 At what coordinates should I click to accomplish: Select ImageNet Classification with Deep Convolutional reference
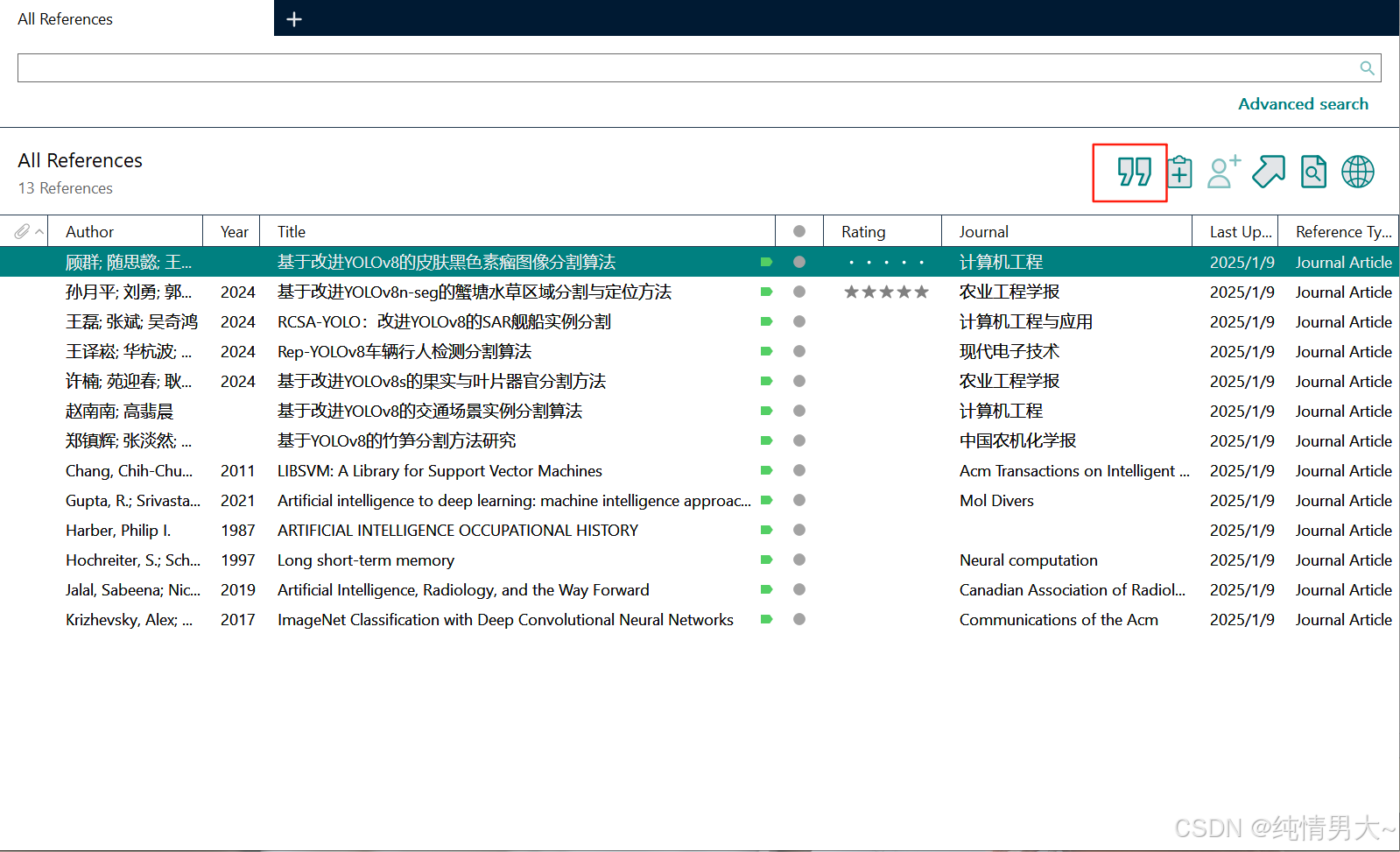[x=505, y=619]
